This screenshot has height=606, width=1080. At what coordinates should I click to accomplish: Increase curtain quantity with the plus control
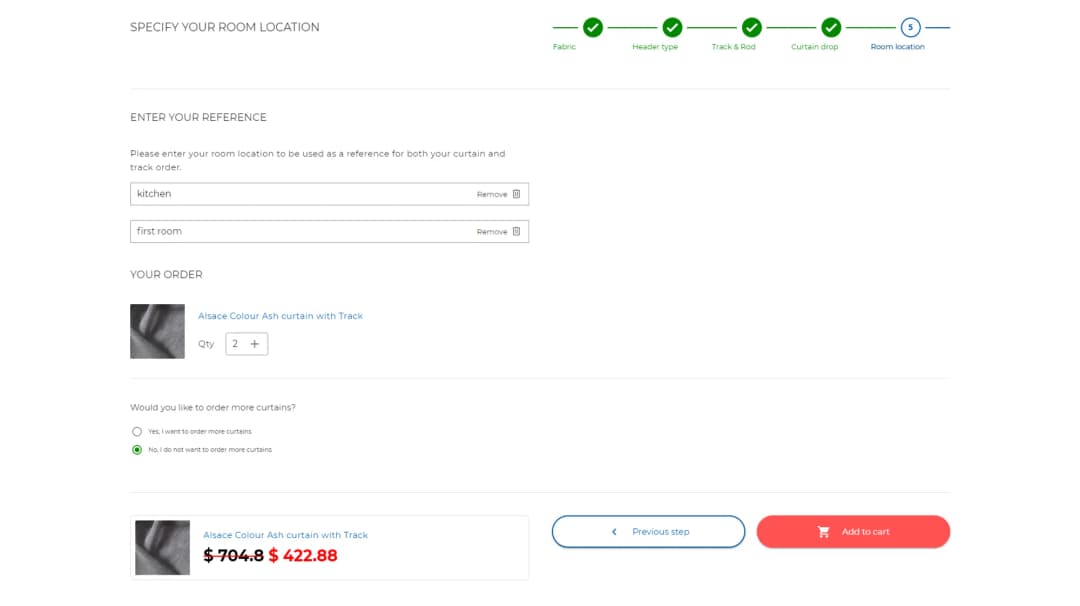point(255,343)
